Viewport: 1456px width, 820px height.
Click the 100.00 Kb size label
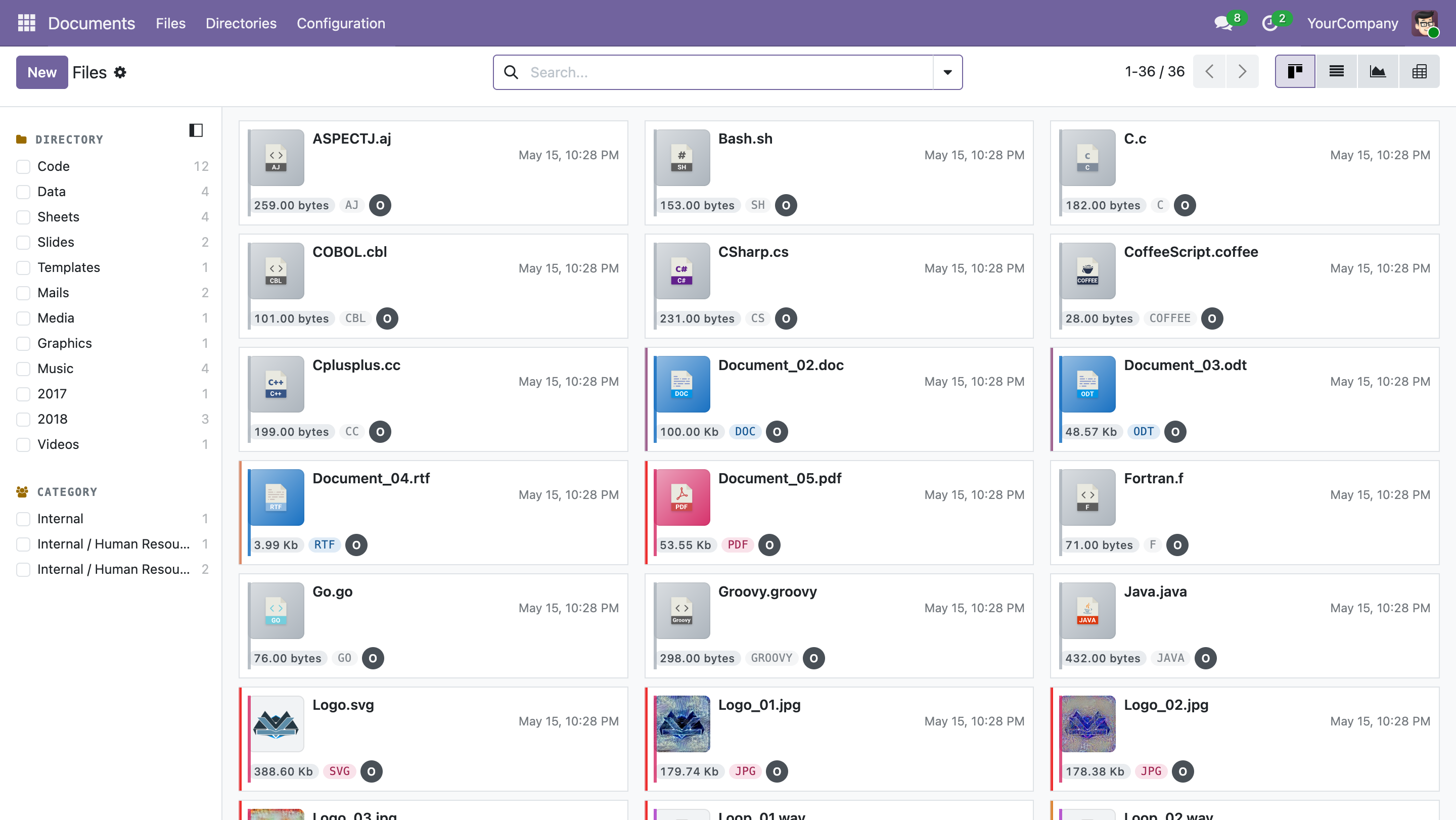[x=689, y=432]
